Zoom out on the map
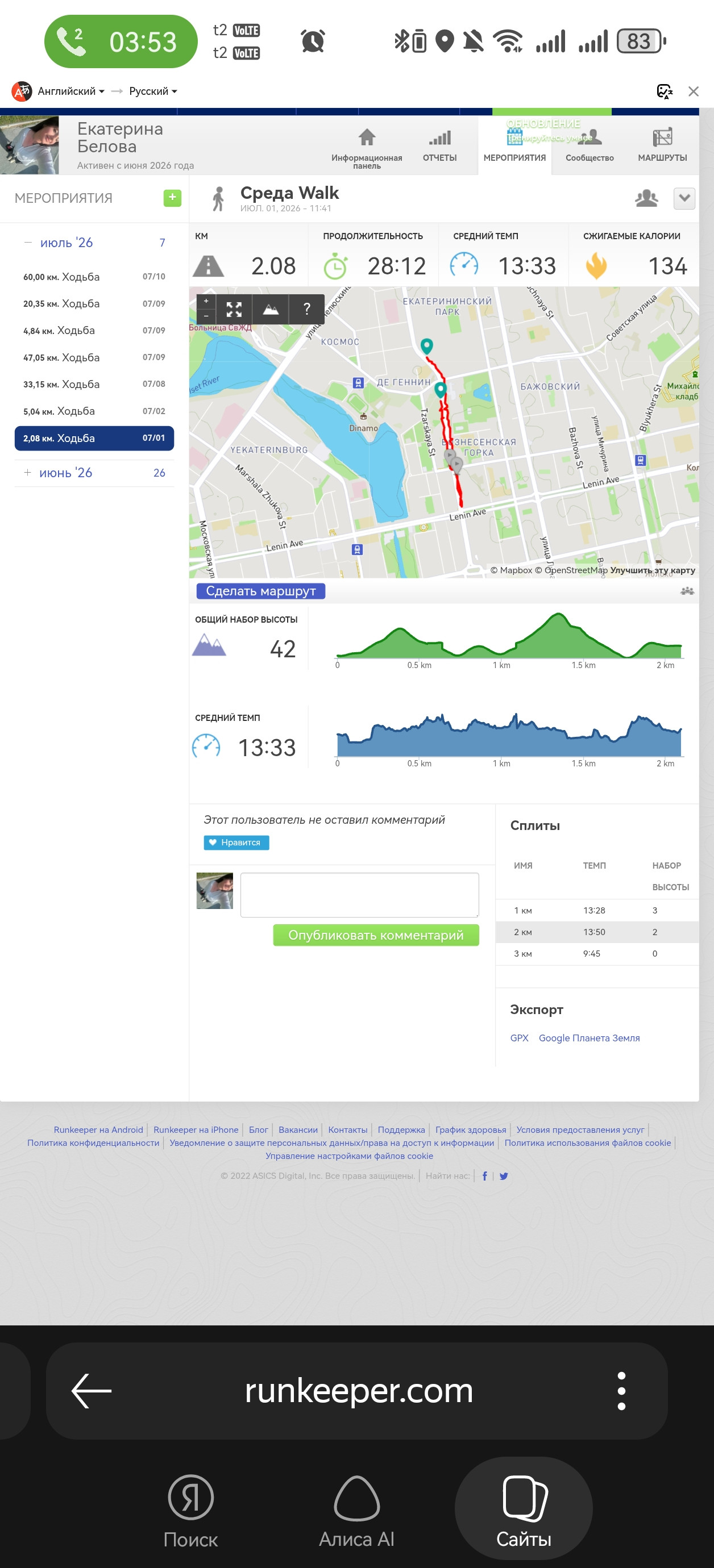 point(206,316)
